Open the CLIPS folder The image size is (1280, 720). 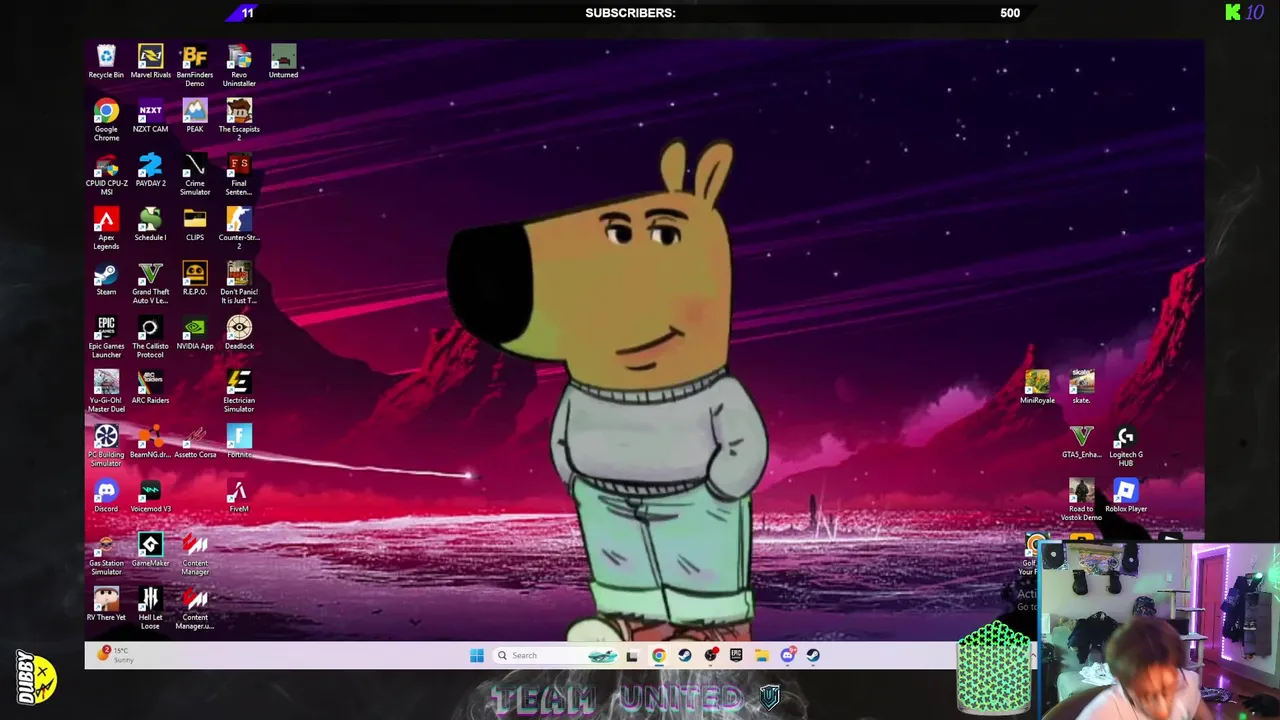click(195, 224)
